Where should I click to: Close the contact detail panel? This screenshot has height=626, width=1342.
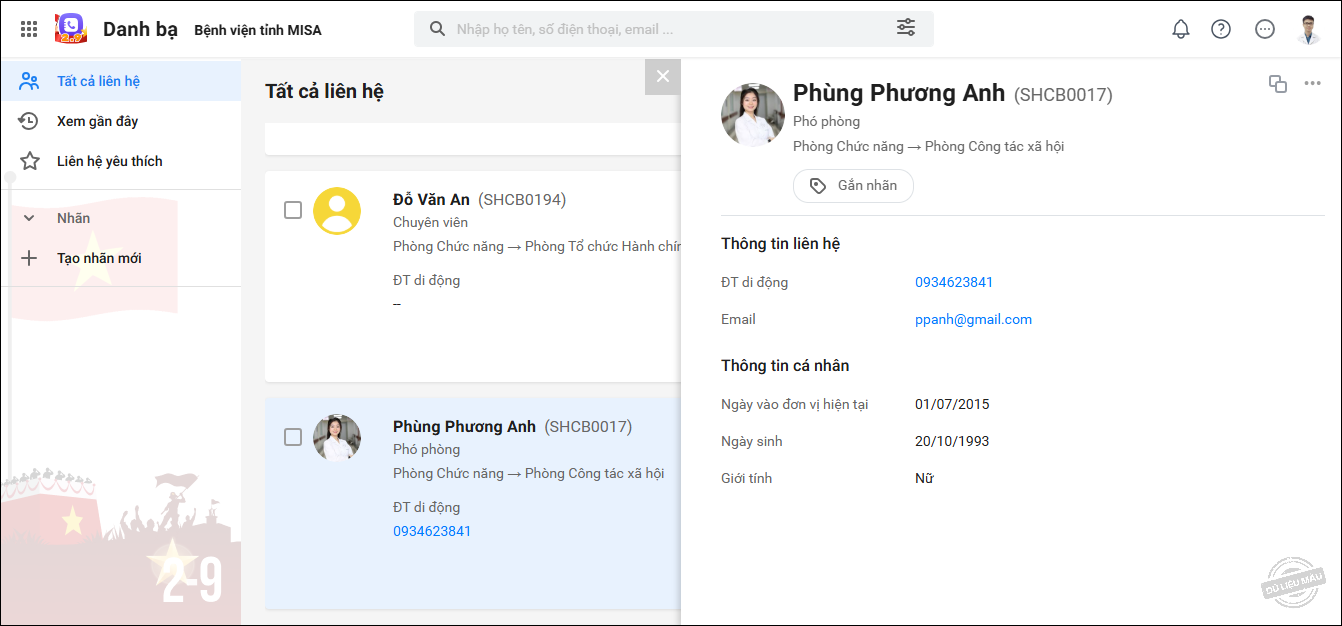pyautogui.click(x=662, y=76)
